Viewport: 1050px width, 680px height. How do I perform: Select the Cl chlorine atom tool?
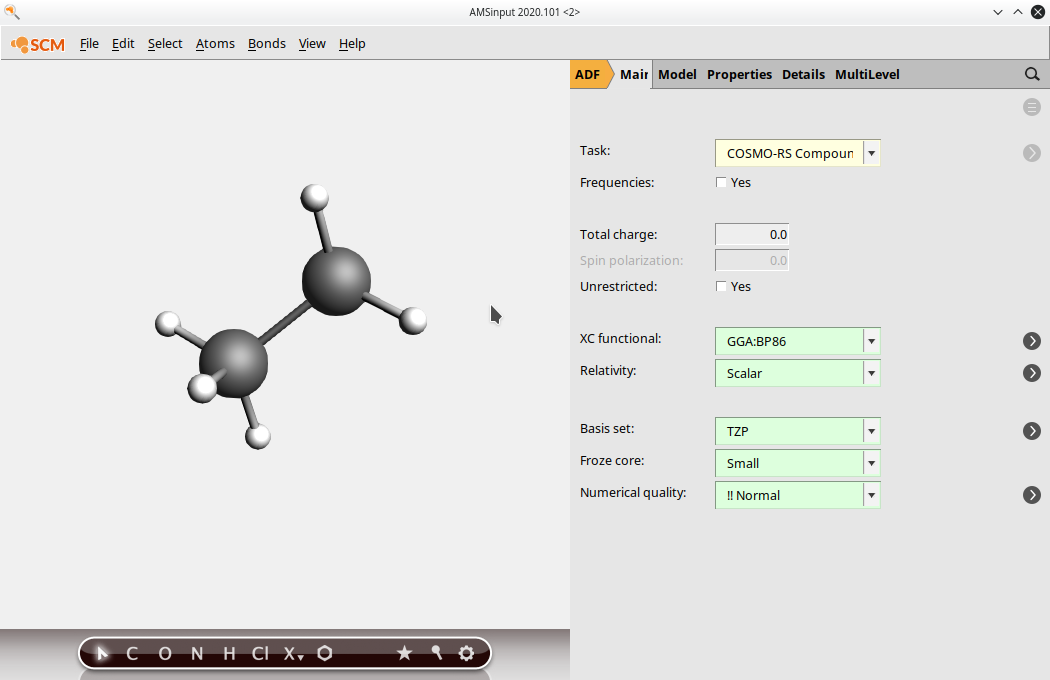tap(260, 654)
